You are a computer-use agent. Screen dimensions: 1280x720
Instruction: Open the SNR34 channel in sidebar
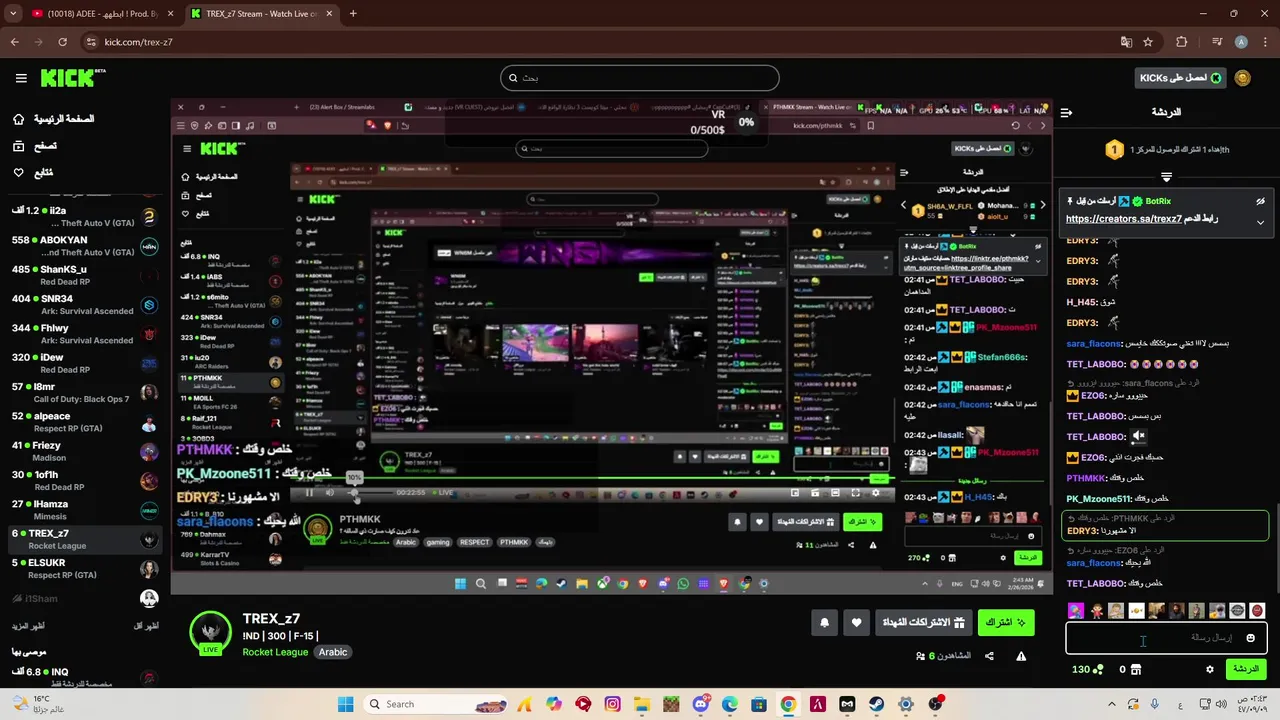tap(83, 304)
